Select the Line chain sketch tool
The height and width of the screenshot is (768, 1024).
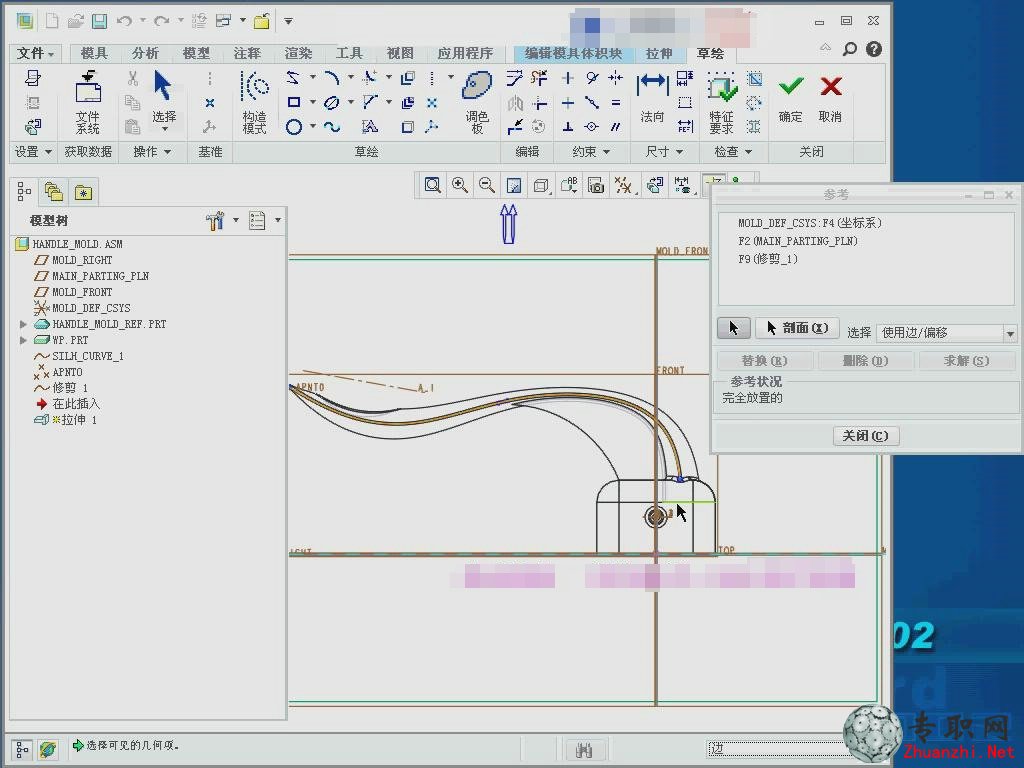293,78
